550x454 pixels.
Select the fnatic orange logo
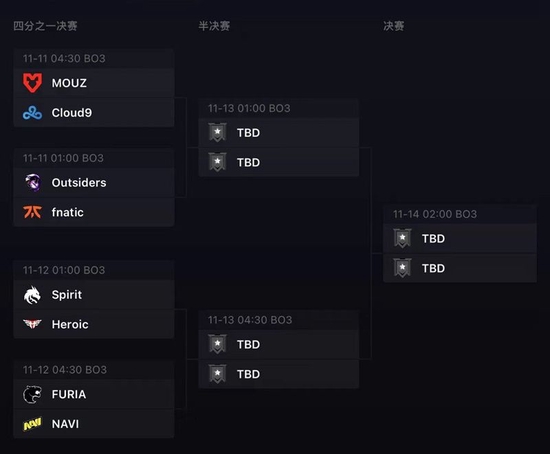point(32,212)
